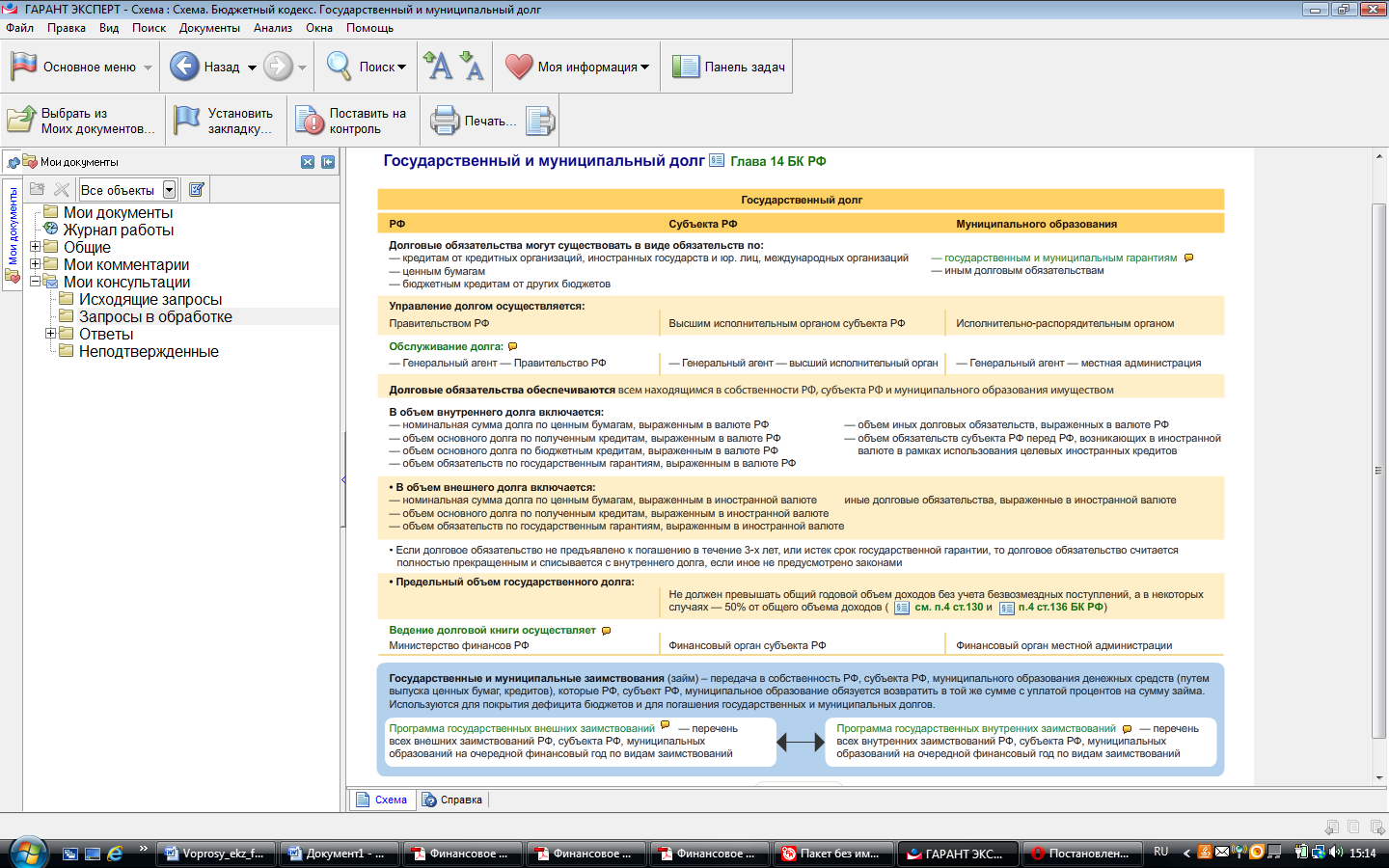Switch to the Схема tab
Screen dimensions: 1389x868
click(x=382, y=800)
